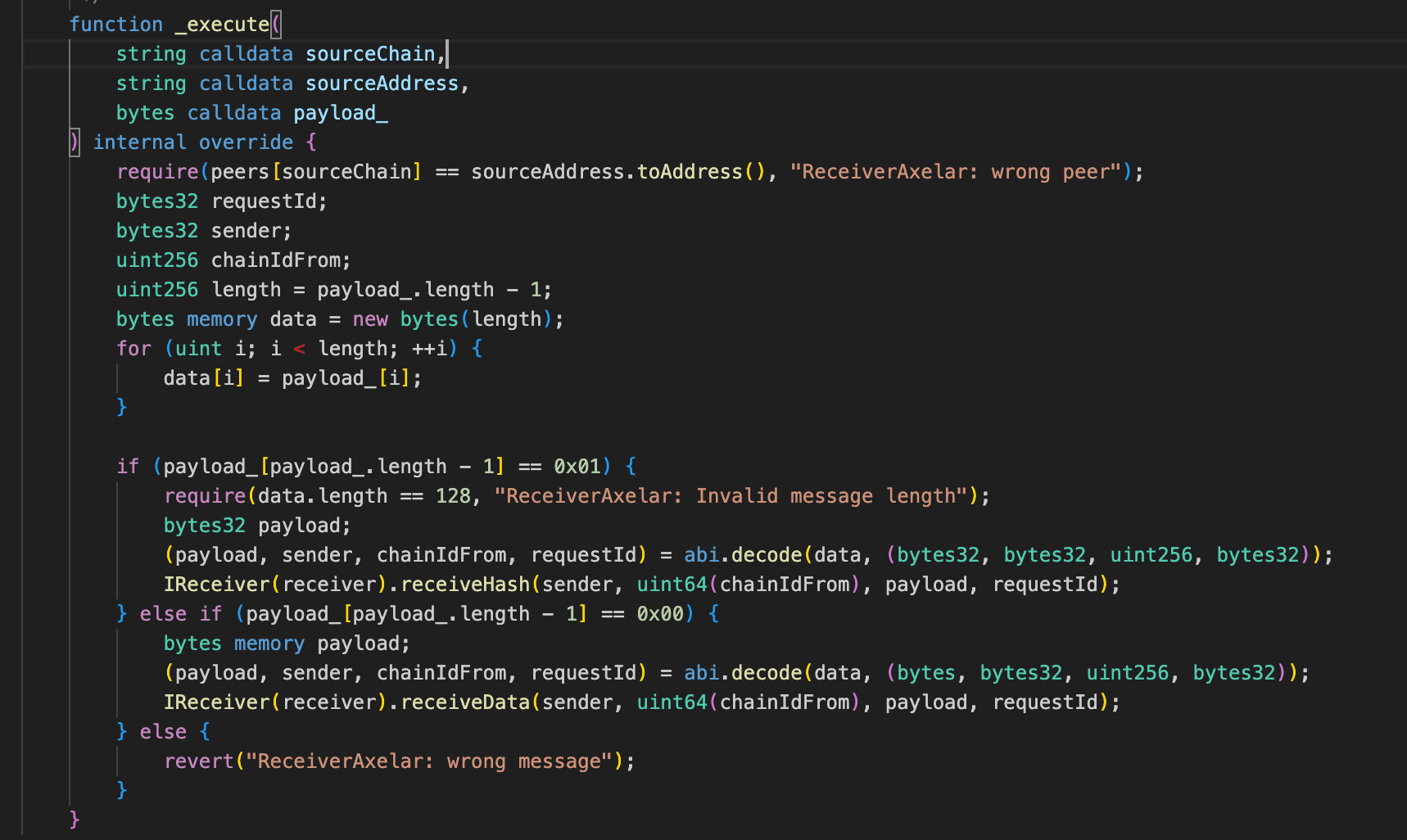1407x840 pixels.
Task: Click the sourceAddress parameter declaration
Action: pos(382,84)
